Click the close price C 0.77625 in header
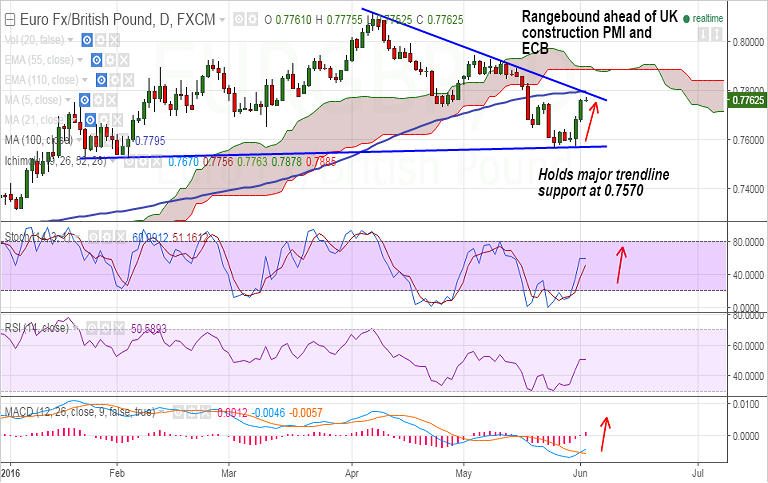768x483 pixels. click(439, 20)
